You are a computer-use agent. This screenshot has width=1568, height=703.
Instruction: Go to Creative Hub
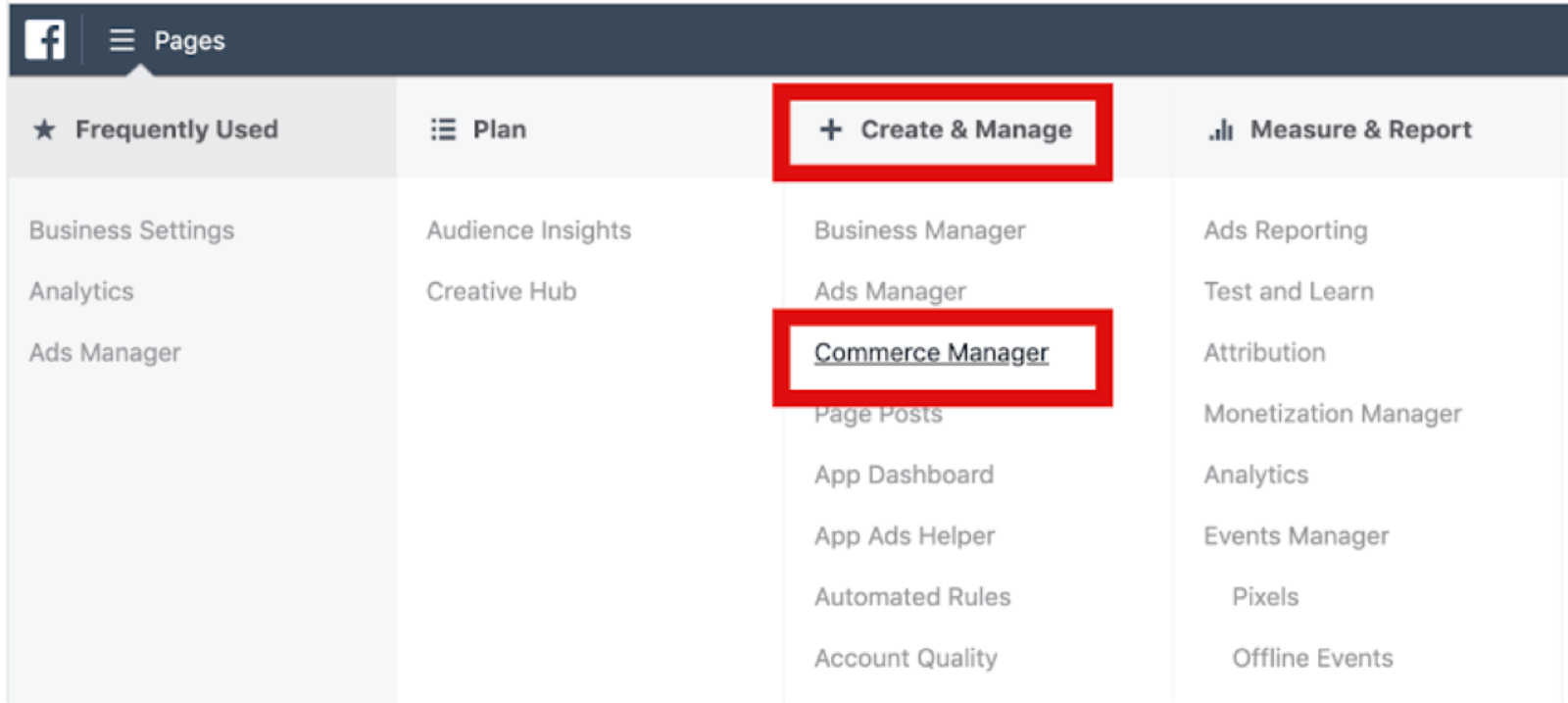(502, 291)
